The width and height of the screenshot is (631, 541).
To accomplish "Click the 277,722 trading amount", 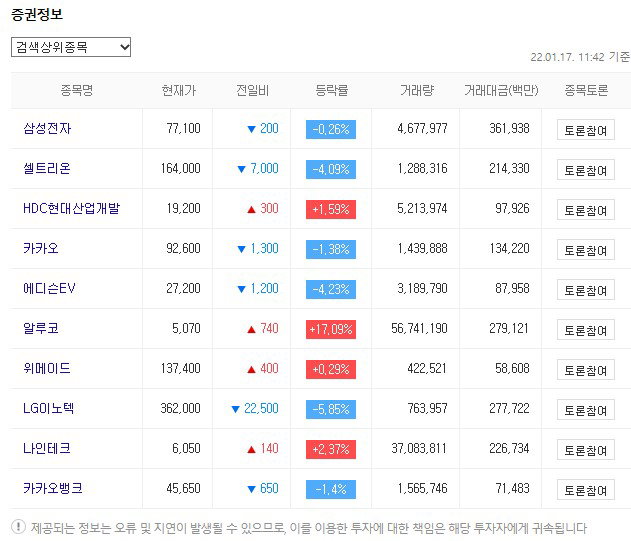I will [509, 408].
